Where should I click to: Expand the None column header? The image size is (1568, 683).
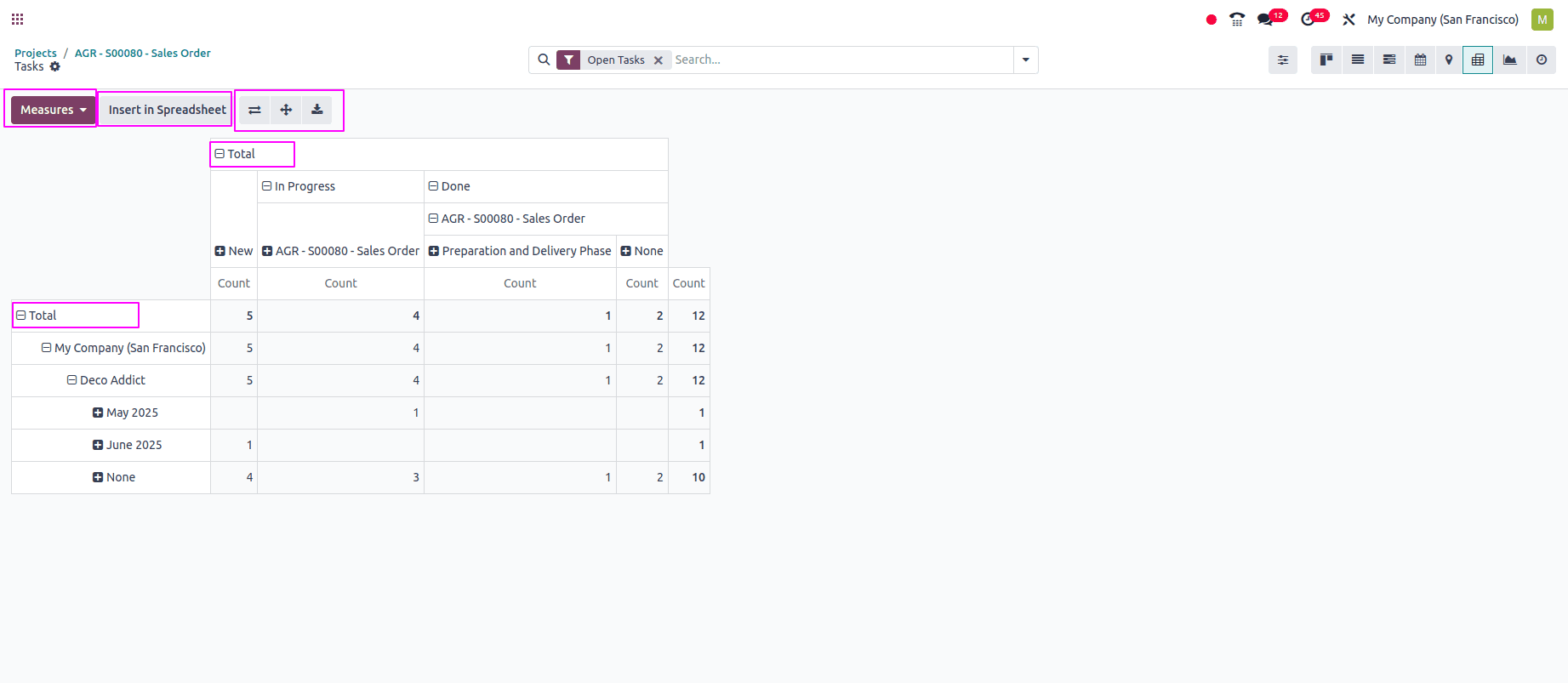coord(642,251)
